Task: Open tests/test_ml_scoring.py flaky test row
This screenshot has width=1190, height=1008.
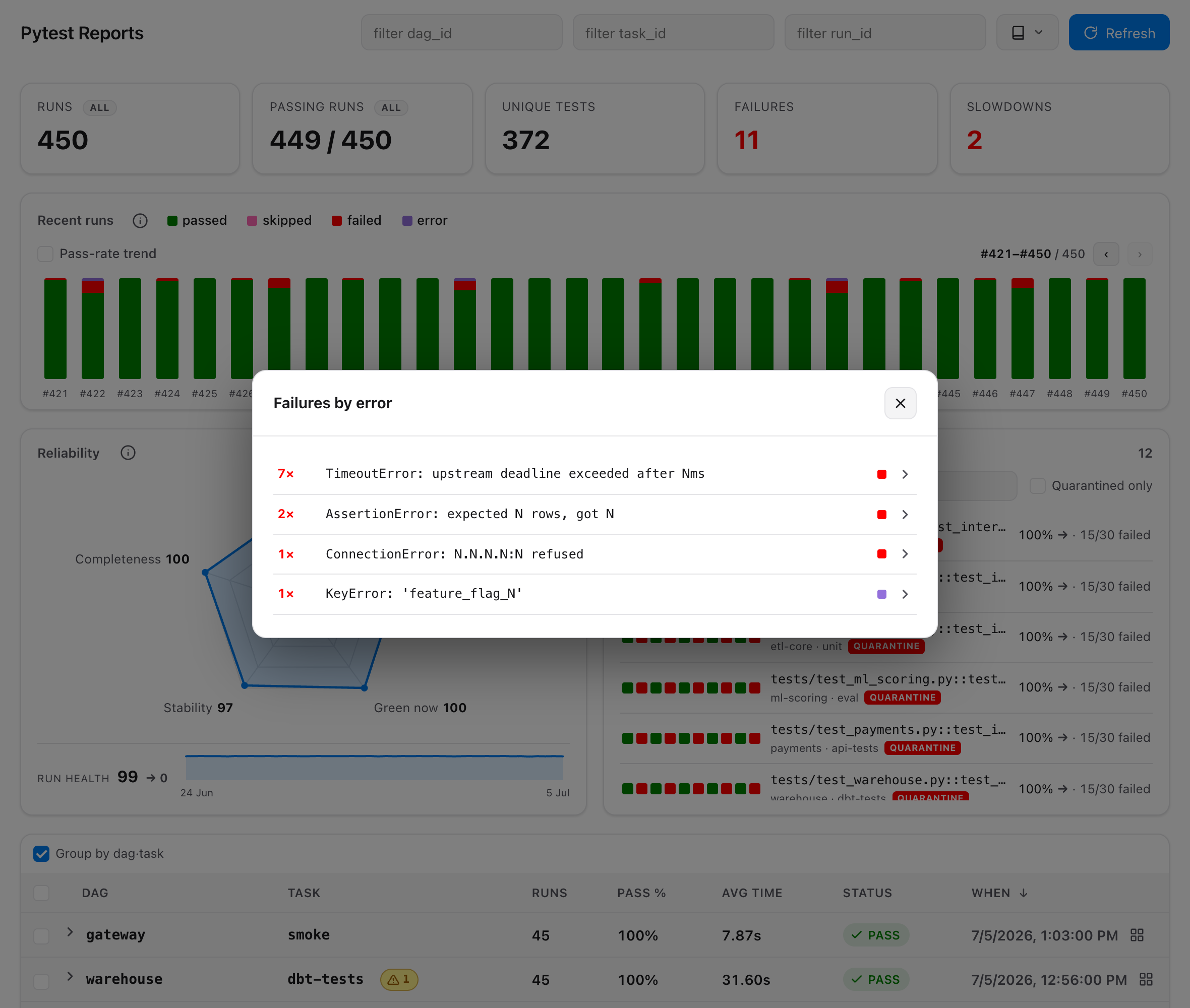Action: (886, 688)
